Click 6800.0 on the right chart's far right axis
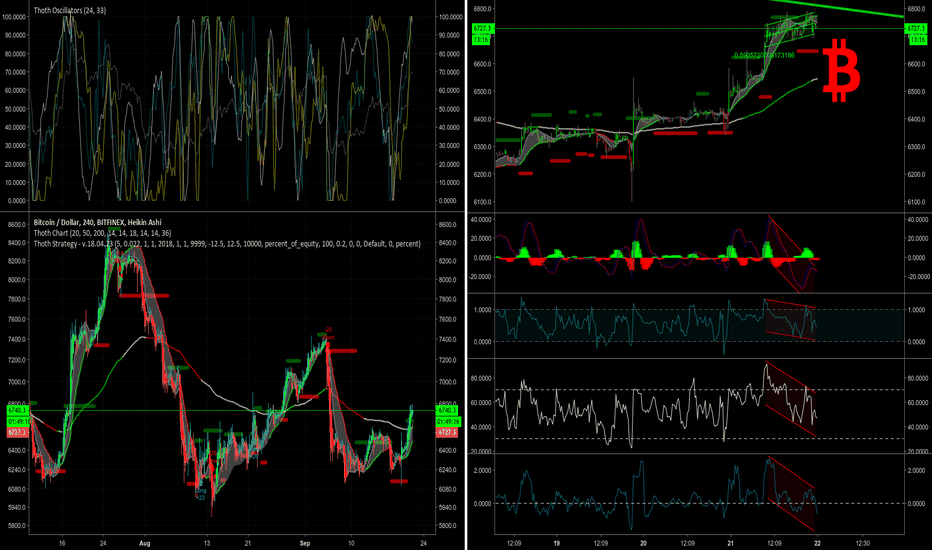932x550 pixels. (x=915, y=9)
